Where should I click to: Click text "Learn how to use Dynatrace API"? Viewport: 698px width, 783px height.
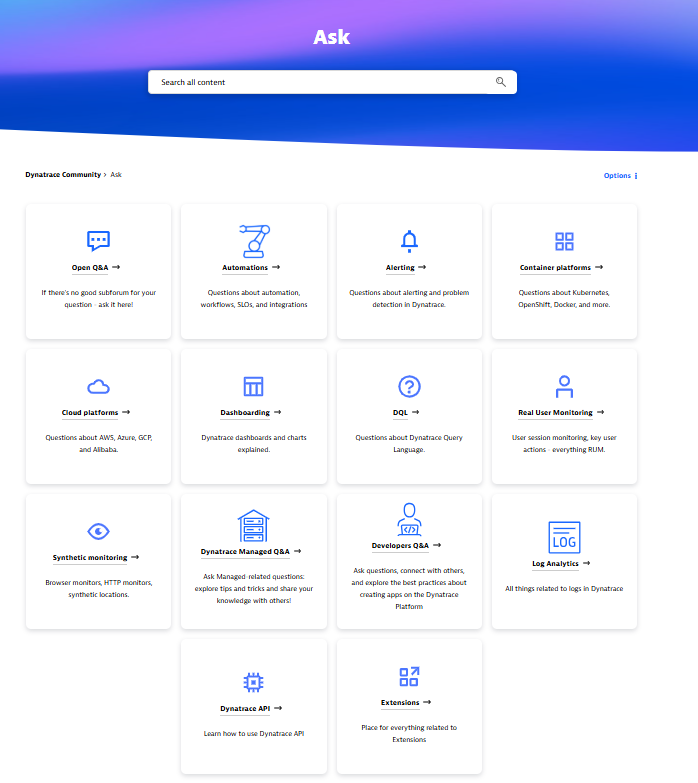[x=254, y=734]
